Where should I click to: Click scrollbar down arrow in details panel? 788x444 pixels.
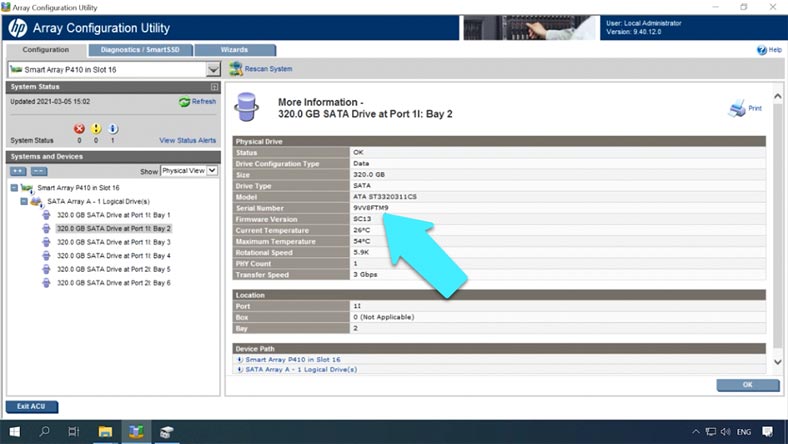(x=778, y=362)
